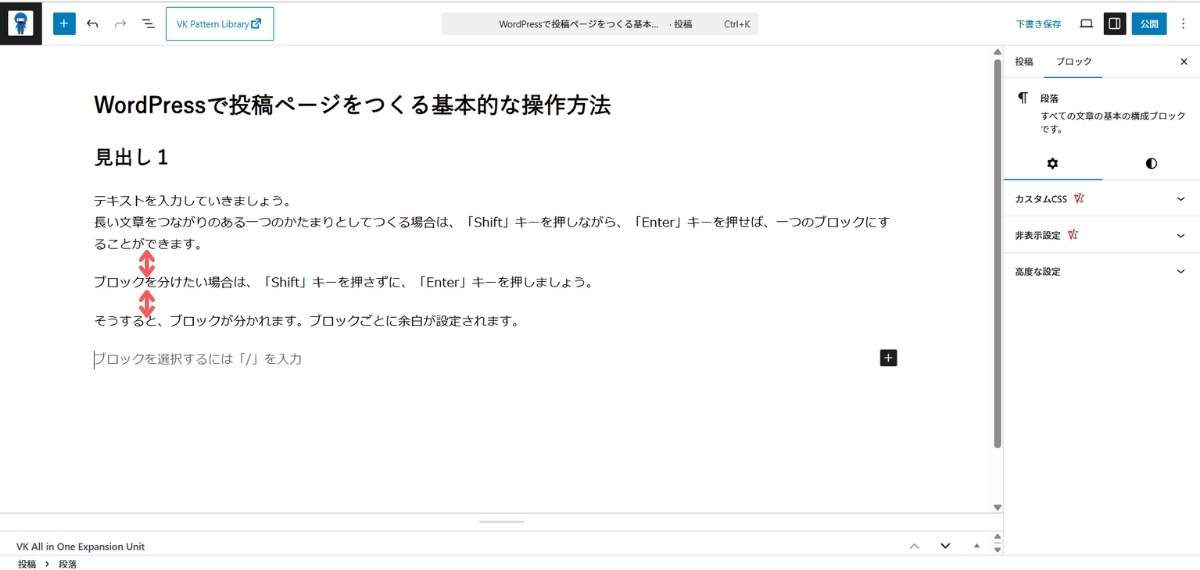1200x570 pixels.
Task: Click the site logo icon in the top-left corner
Action: tap(21, 23)
